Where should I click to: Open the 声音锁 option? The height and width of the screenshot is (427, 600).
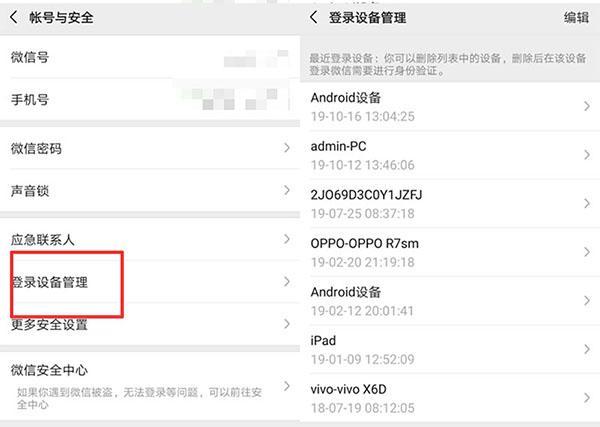[x=150, y=191]
